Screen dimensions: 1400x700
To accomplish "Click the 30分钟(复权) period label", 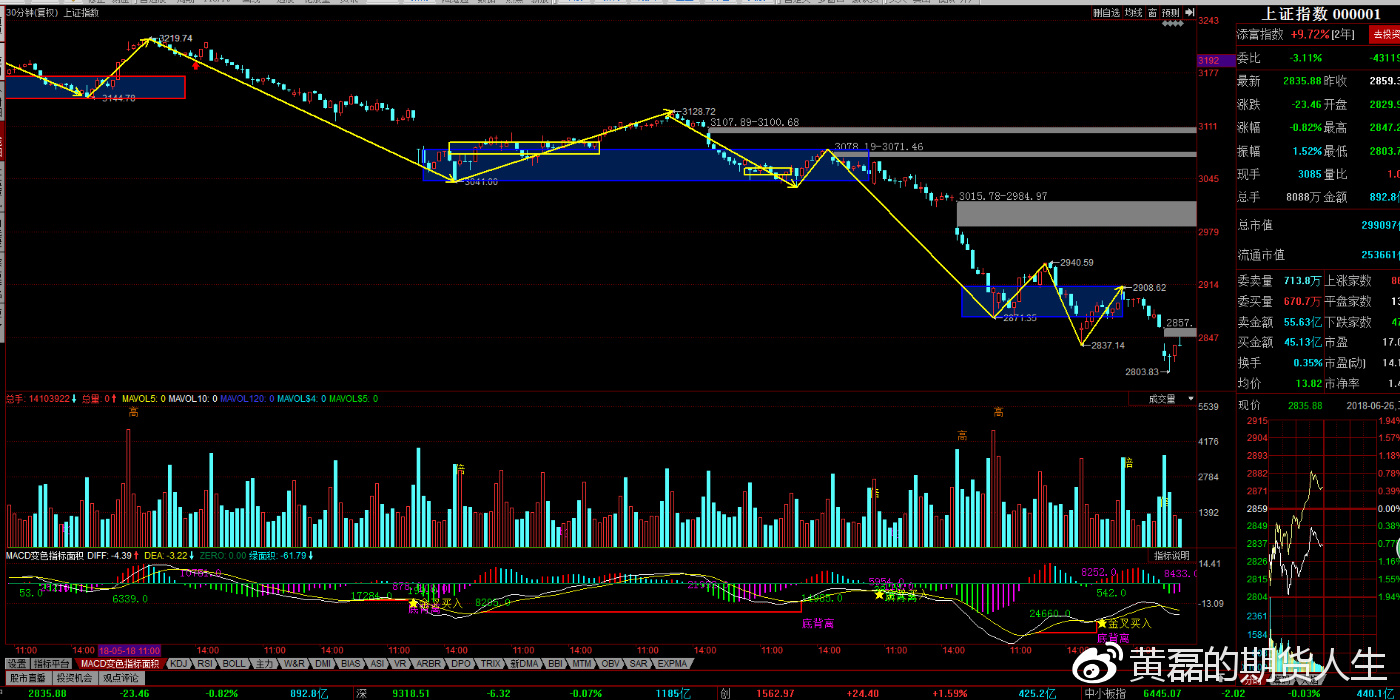I will [31, 13].
